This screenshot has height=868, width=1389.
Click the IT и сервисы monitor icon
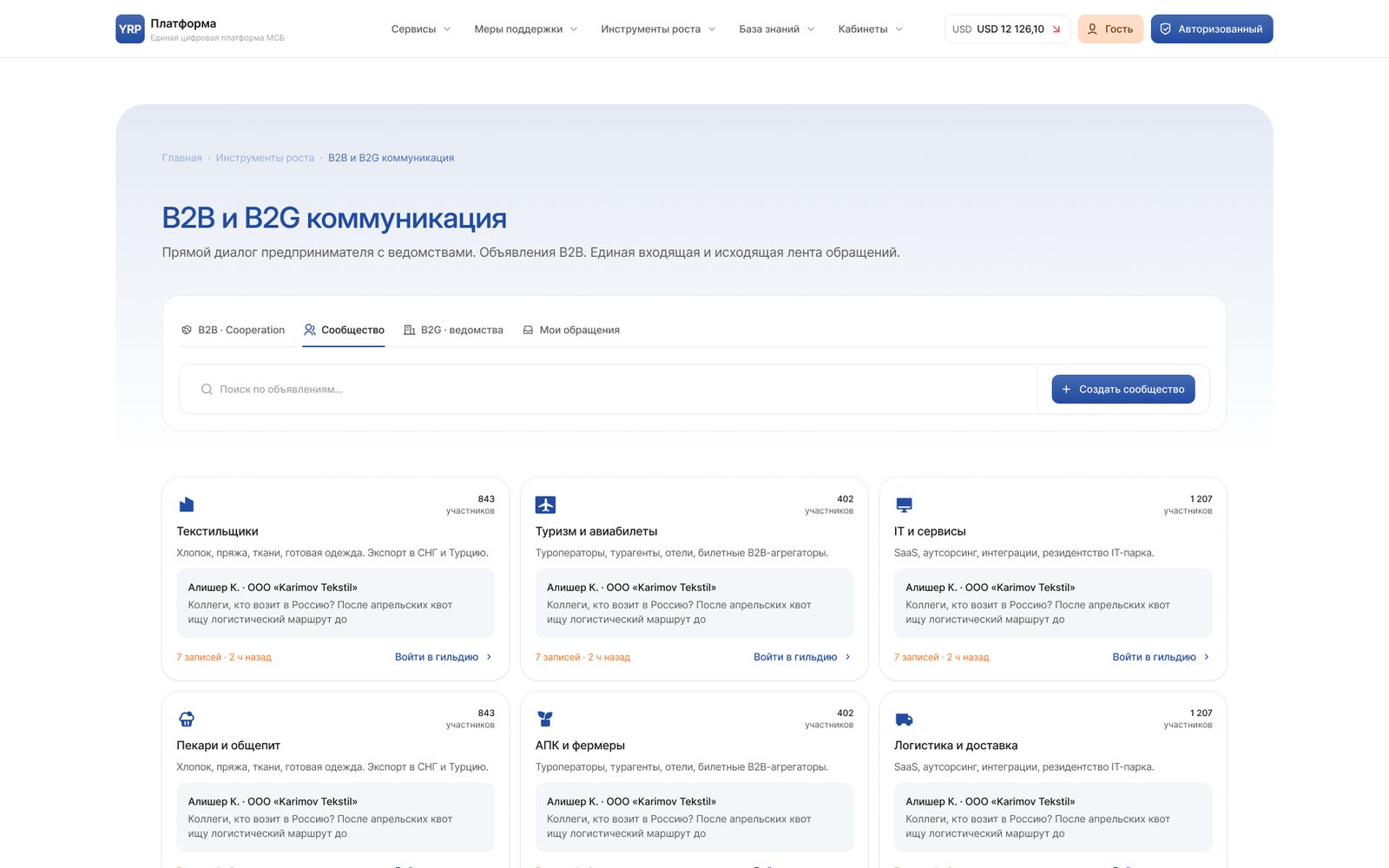pyautogui.click(x=904, y=504)
